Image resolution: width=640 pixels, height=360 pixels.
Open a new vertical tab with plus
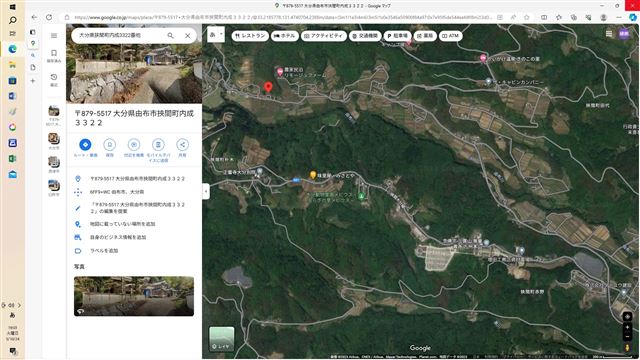pos(33,81)
